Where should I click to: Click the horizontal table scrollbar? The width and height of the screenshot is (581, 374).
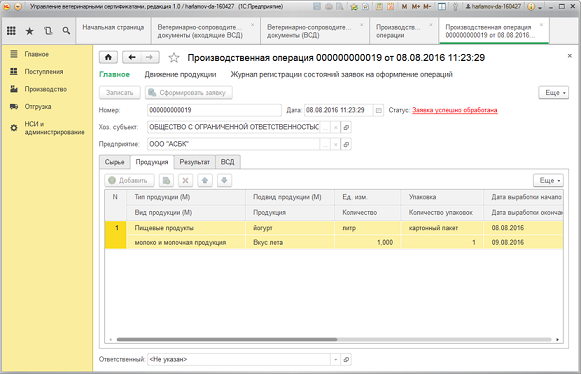[227, 339]
